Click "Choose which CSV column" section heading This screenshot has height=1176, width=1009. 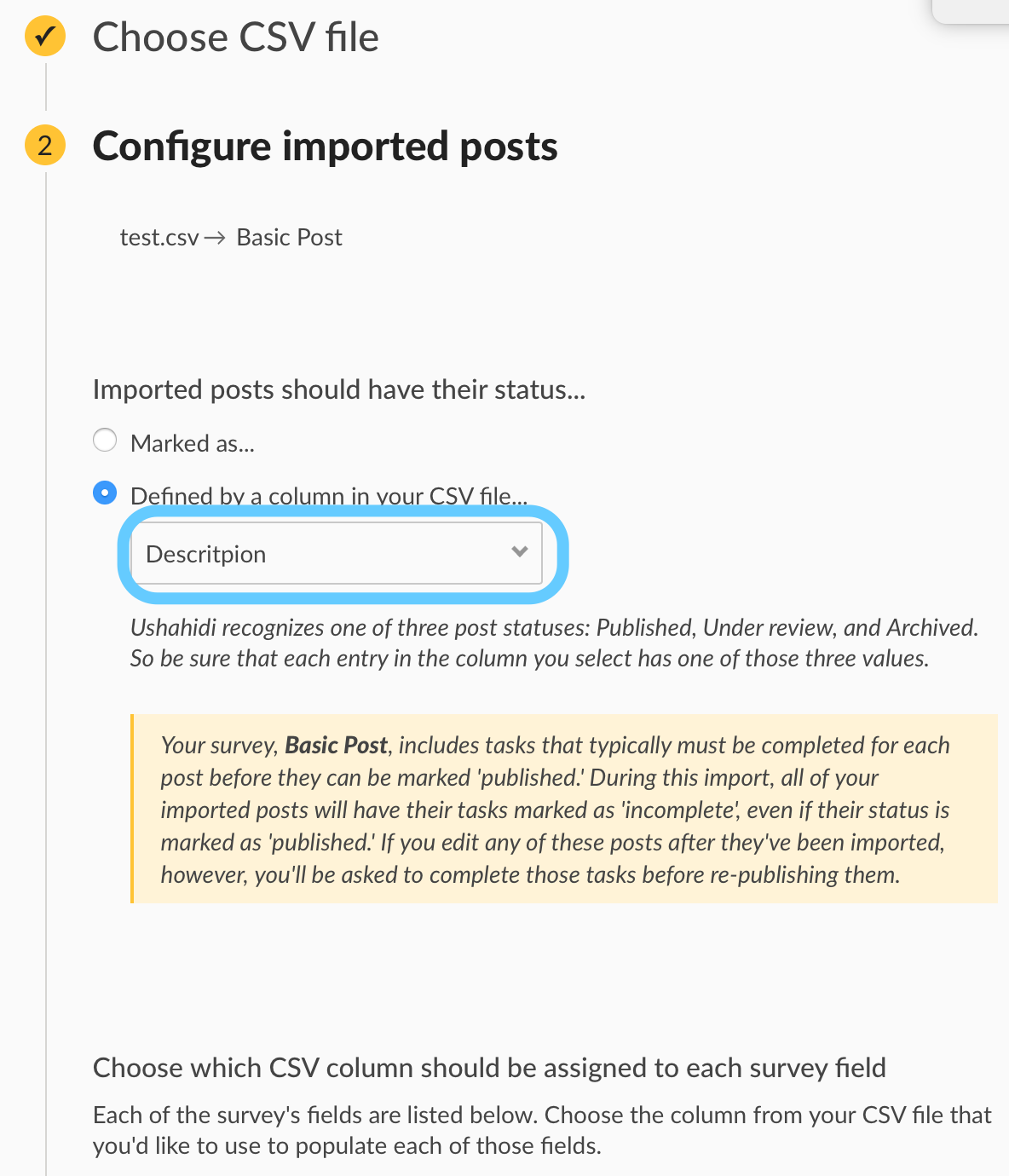click(x=489, y=1068)
